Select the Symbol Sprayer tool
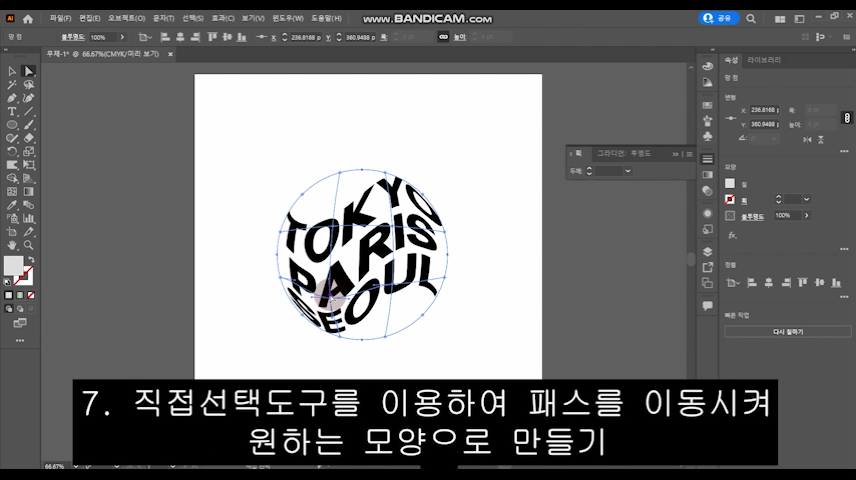Image resolution: width=856 pixels, height=480 pixels. pos(11,218)
